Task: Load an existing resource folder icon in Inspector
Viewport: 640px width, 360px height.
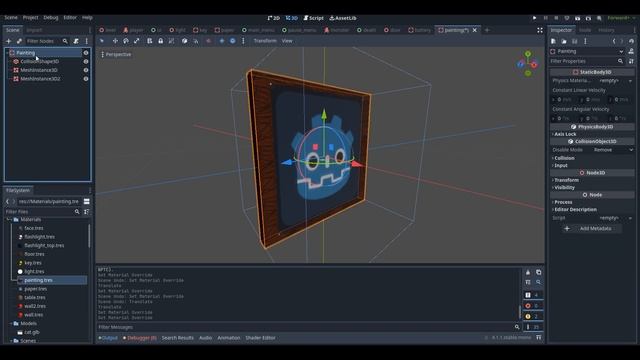Action: (564, 41)
